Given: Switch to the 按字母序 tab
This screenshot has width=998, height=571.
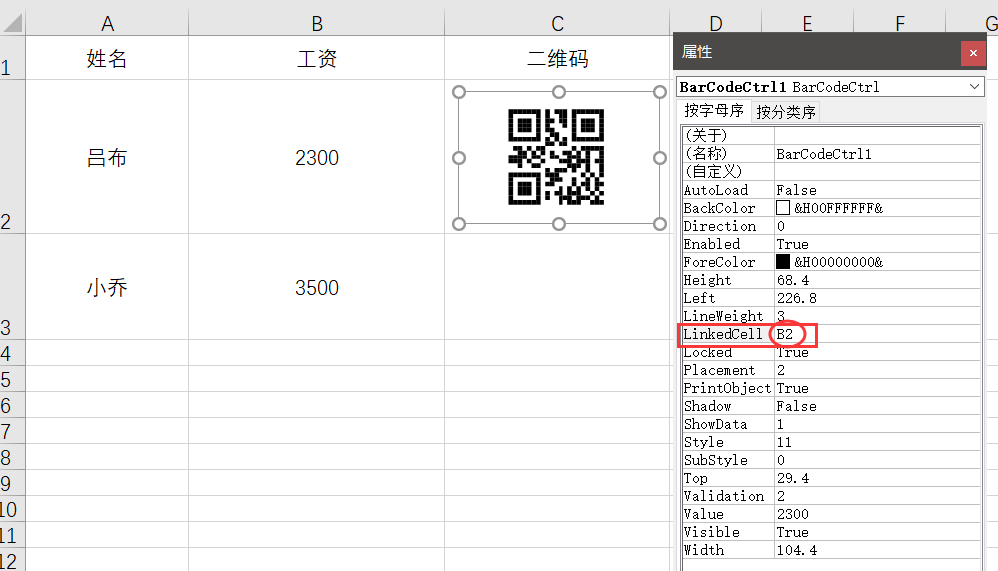Looking at the screenshot, I should point(713,111).
